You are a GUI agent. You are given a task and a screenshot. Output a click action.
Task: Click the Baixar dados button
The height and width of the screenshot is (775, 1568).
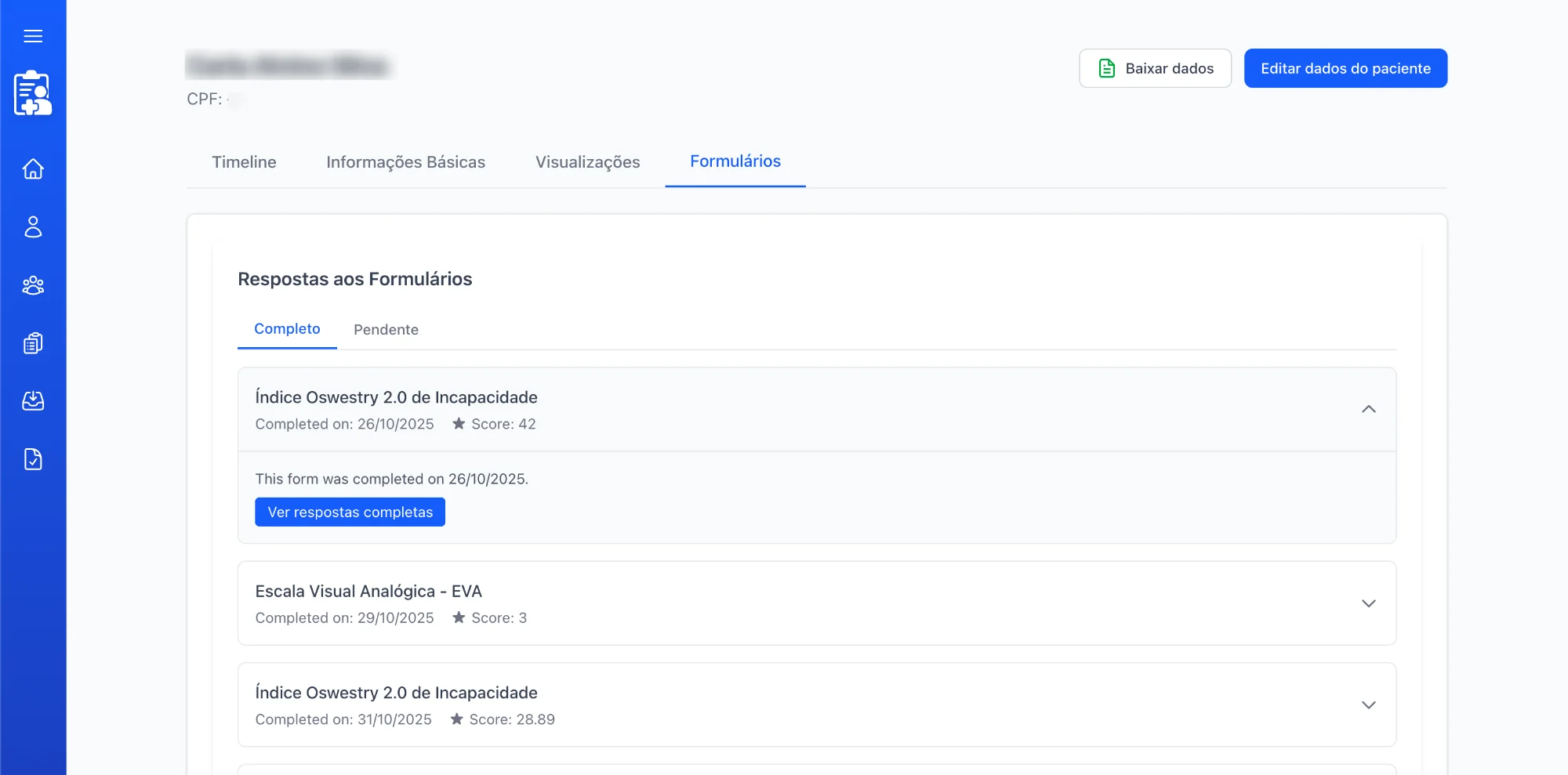pos(1155,68)
